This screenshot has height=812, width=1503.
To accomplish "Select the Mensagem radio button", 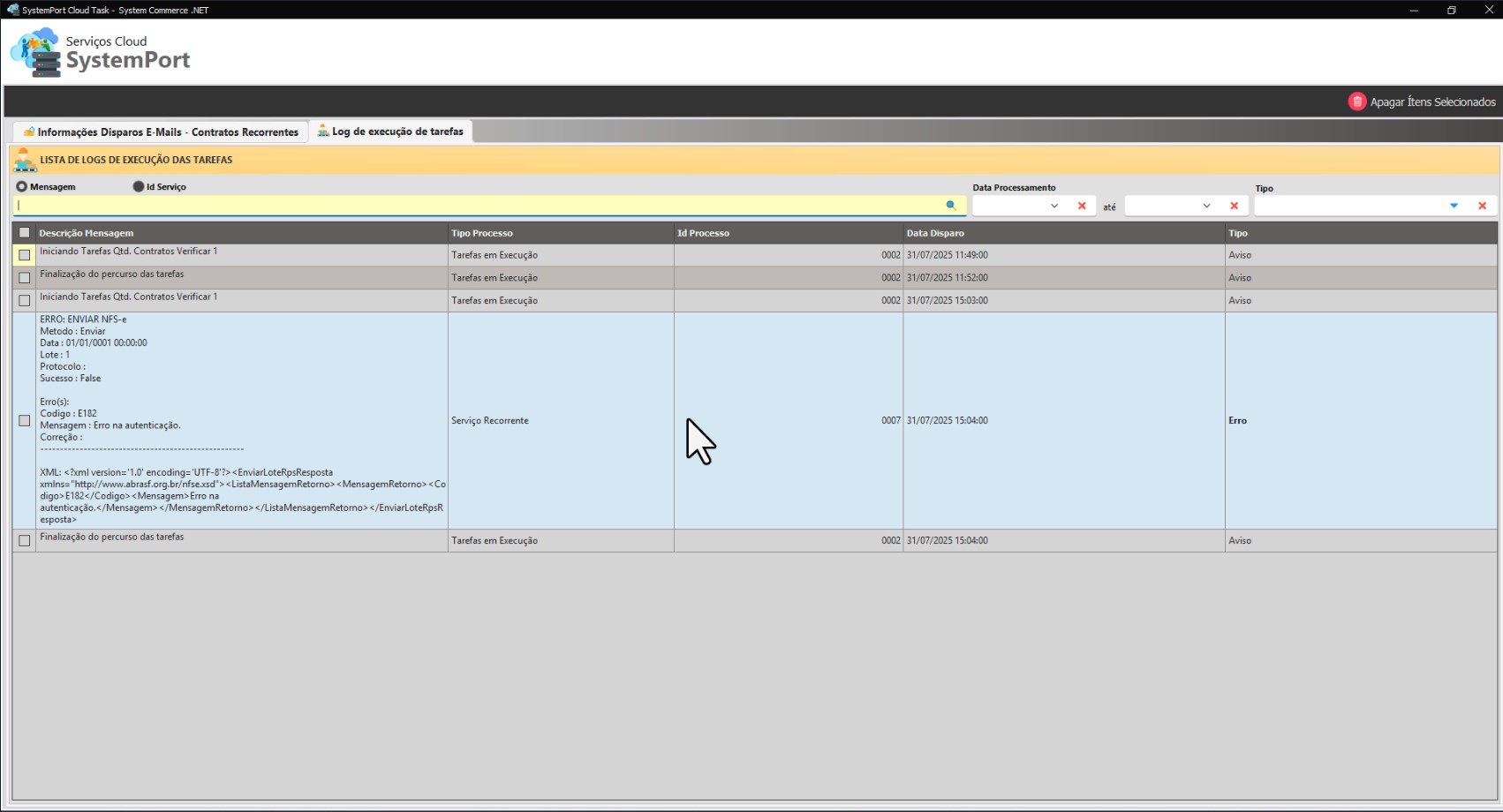I will pos(22,187).
